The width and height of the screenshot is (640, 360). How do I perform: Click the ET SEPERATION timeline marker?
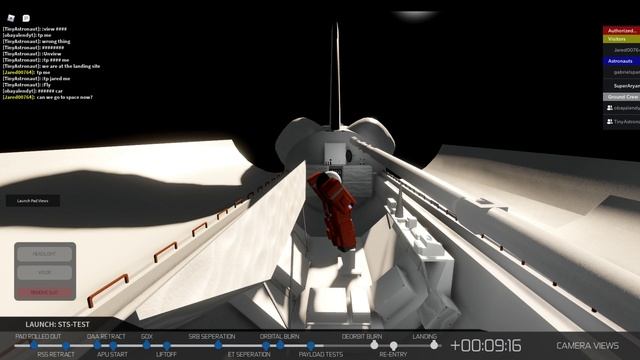pos(266,346)
